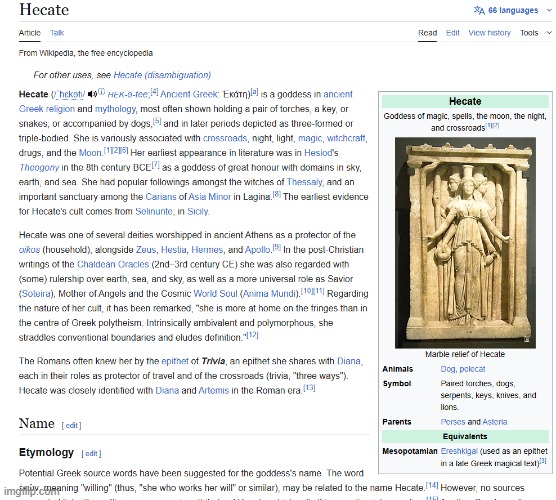The image size is (556, 500).
Task: Open the polecat link in the infobox
Action: [x=472, y=369]
